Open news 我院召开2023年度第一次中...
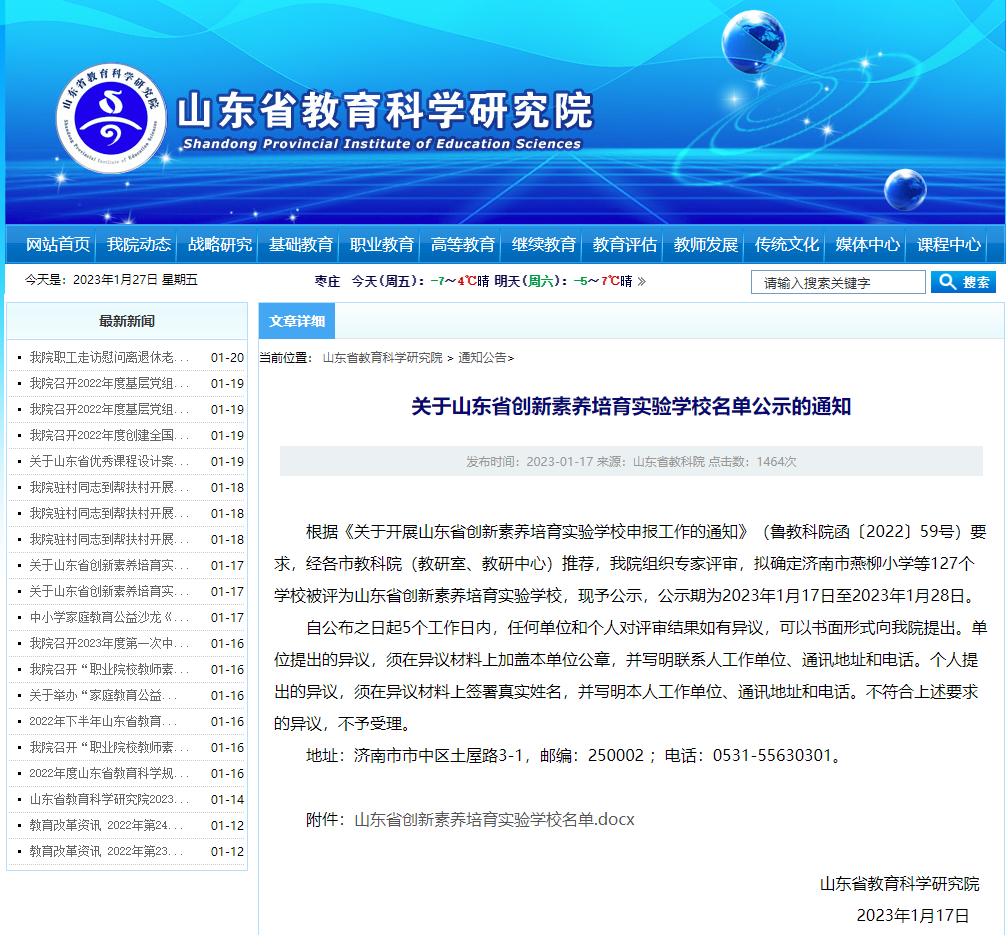 [109, 643]
